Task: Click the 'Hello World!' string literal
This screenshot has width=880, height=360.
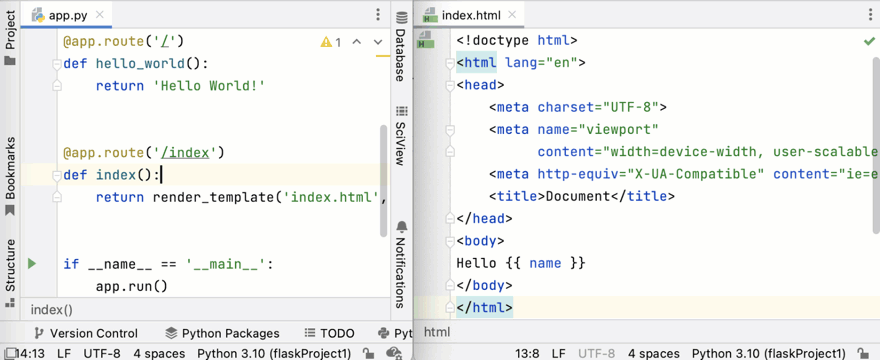Action: tap(209, 86)
